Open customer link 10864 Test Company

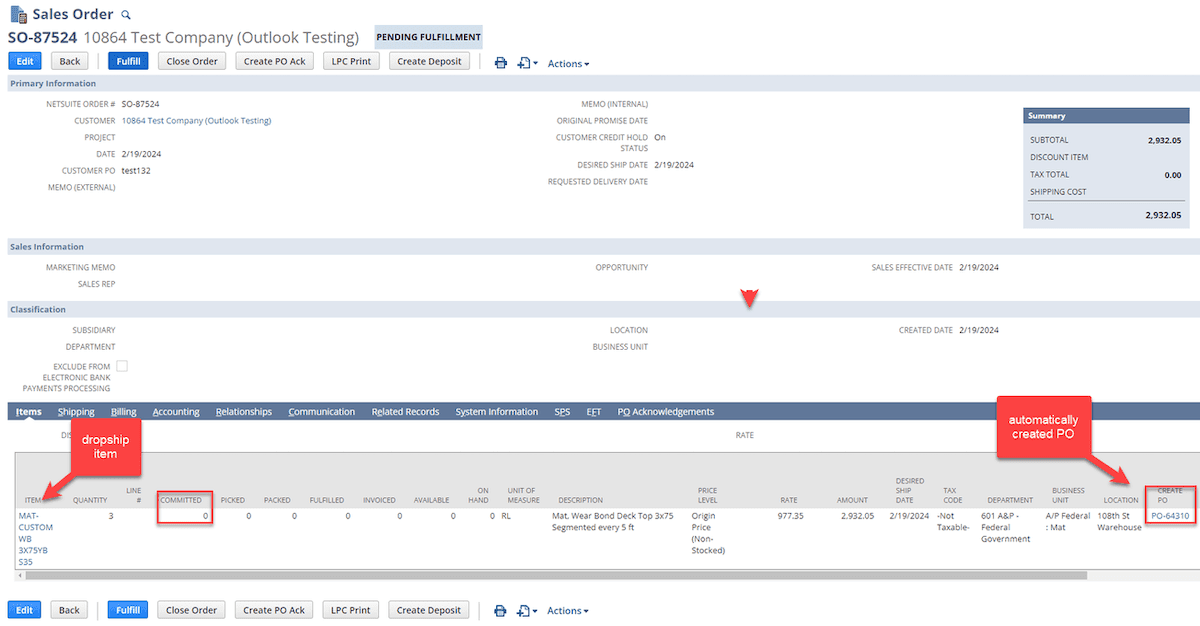[196, 121]
